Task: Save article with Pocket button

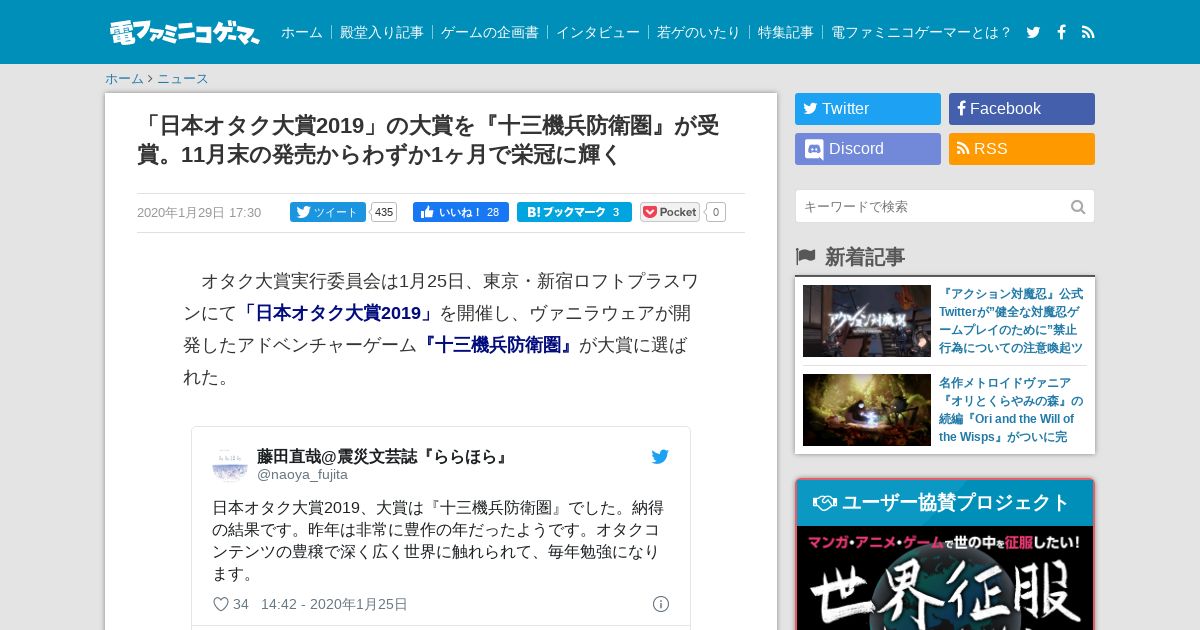Action: [x=670, y=212]
